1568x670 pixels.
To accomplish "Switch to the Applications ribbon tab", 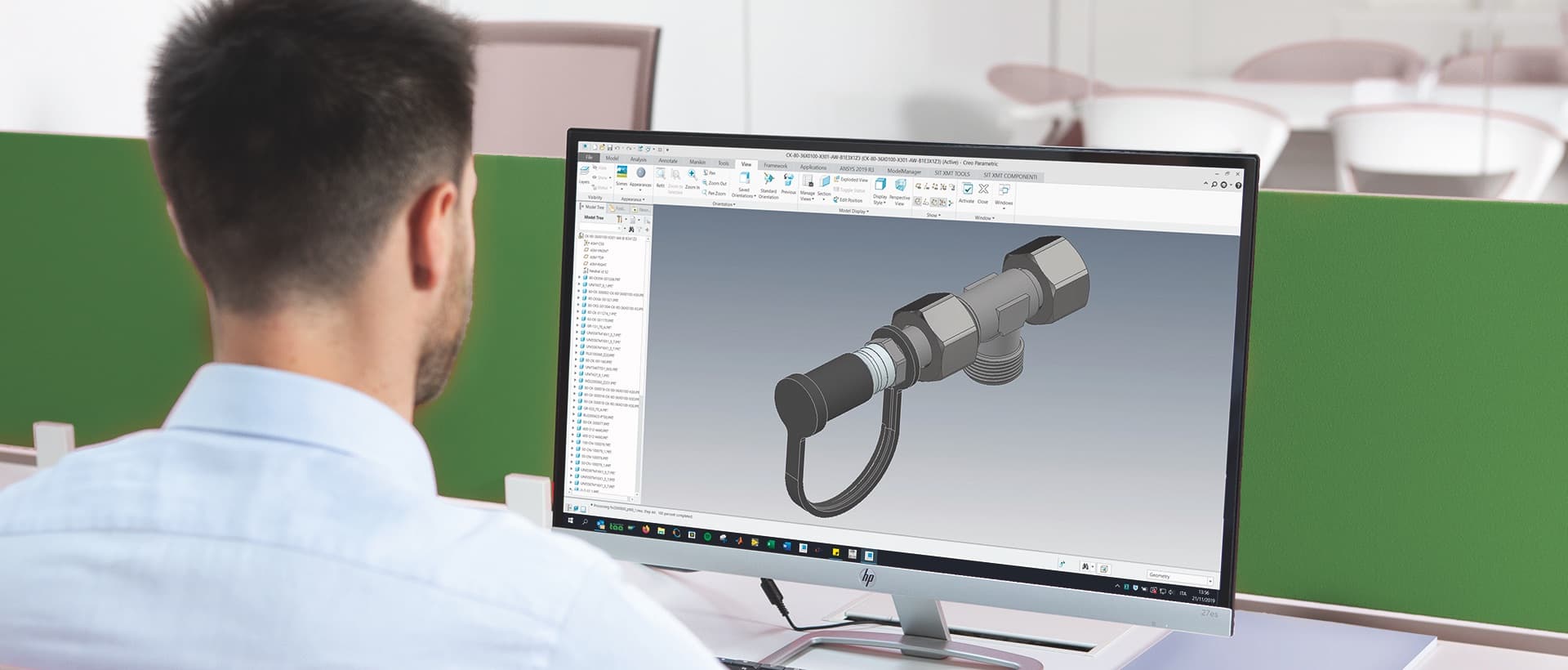I will (x=813, y=167).
